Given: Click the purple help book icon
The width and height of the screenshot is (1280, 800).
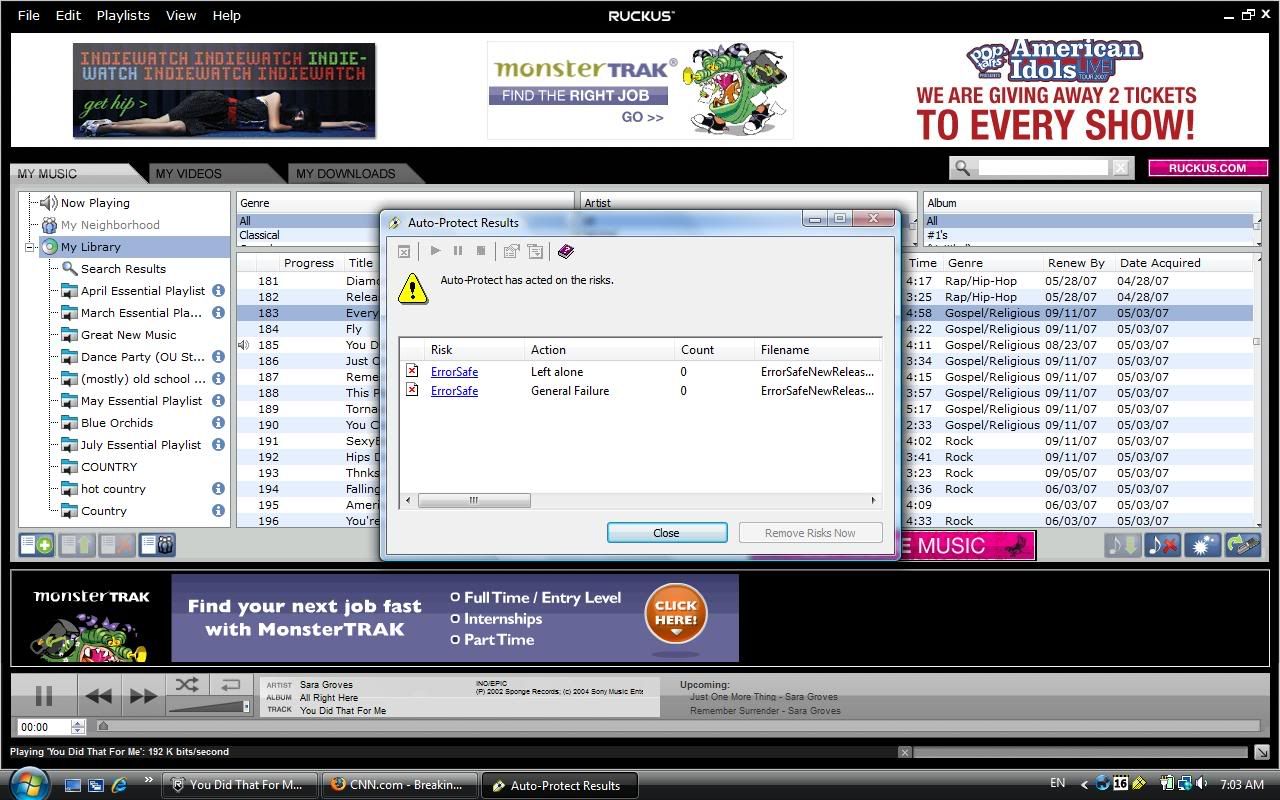Looking at the screenshot, I should tap(566, 251).
